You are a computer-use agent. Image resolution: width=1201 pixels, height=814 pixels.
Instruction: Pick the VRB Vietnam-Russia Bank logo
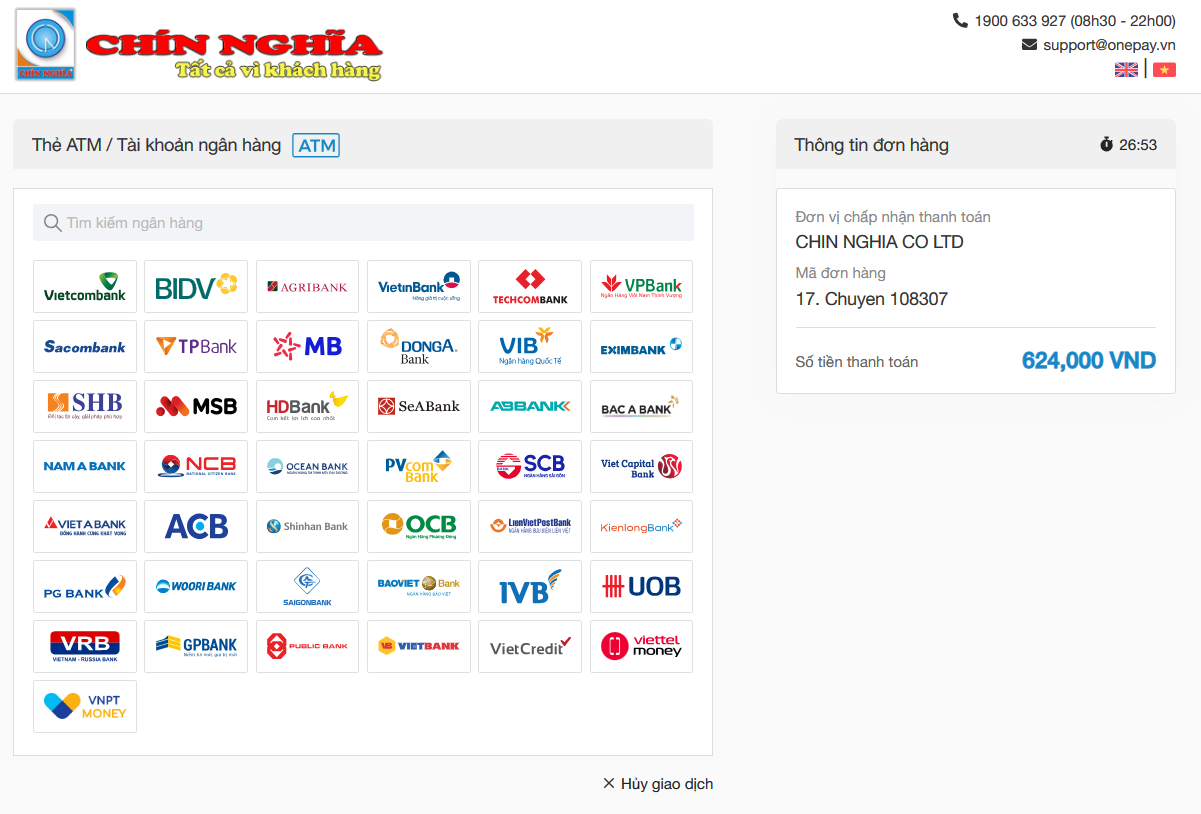(x=85, y=647)
